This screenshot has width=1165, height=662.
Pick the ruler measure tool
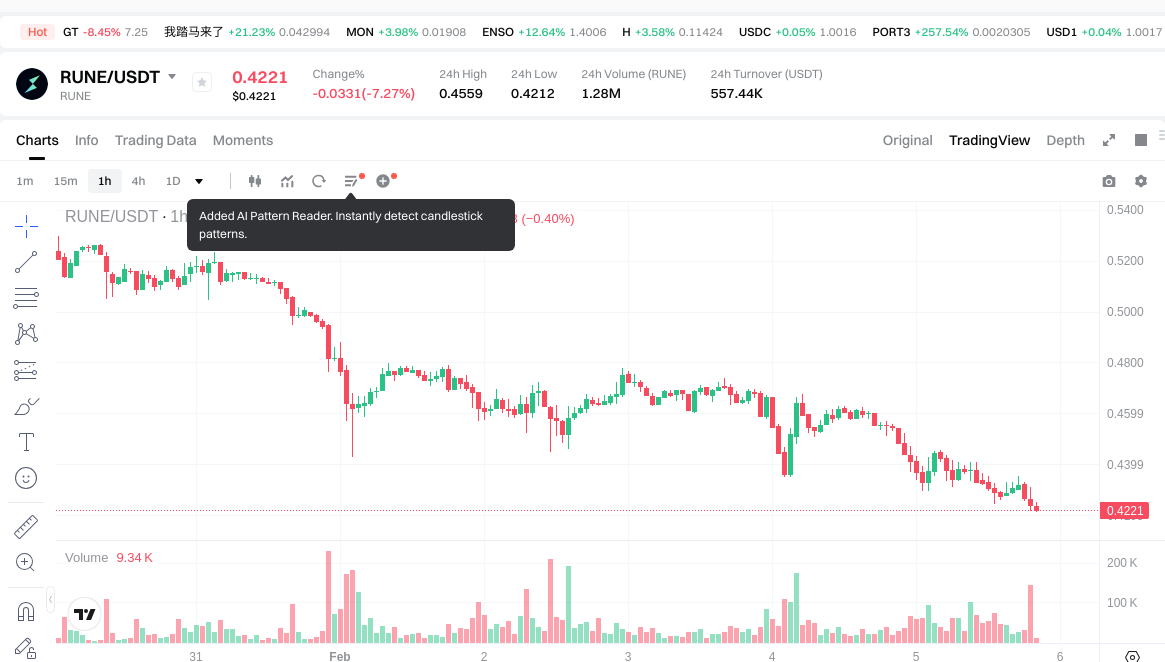coord(26,526)
